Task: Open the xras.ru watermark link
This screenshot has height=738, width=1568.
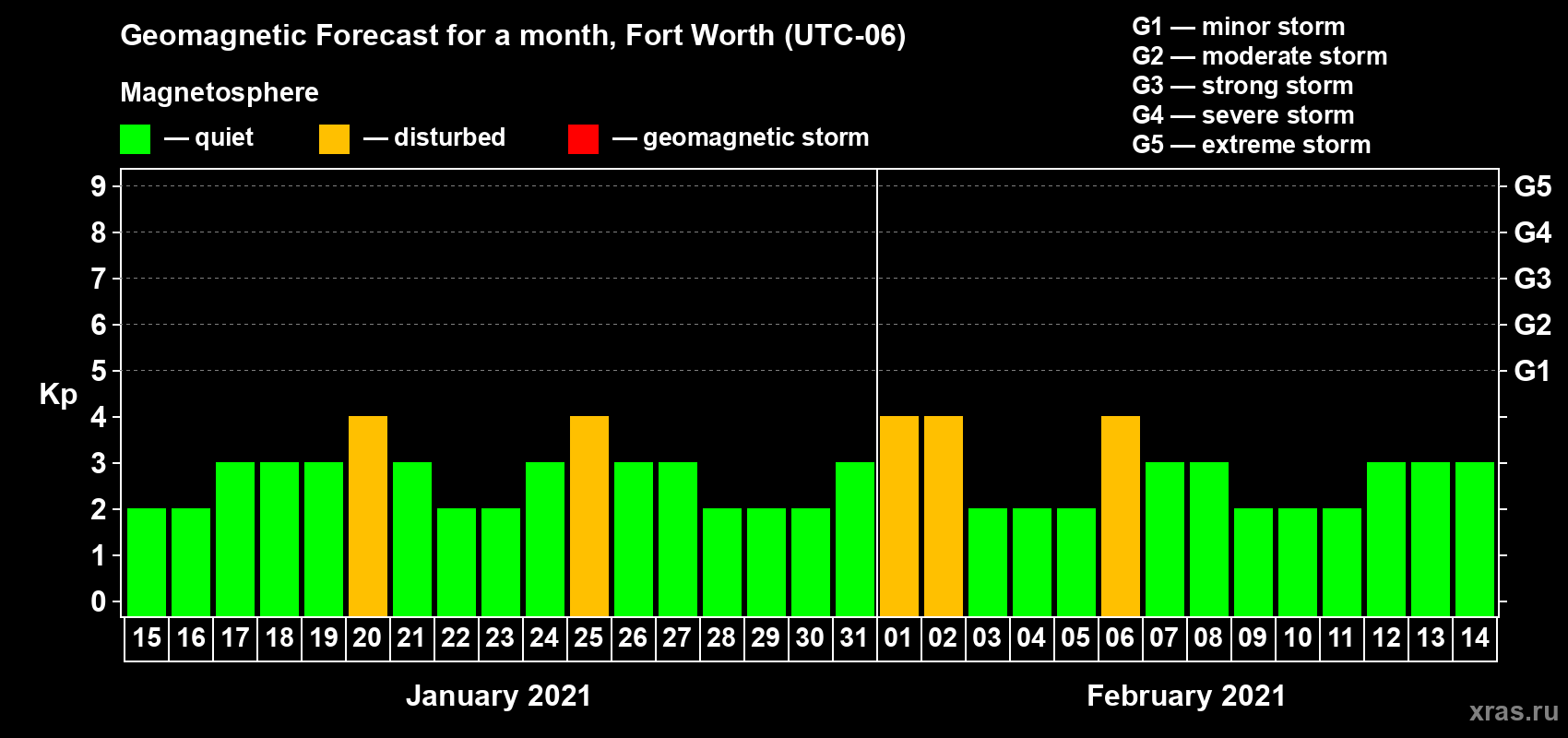Action: tap(1513, 711)
